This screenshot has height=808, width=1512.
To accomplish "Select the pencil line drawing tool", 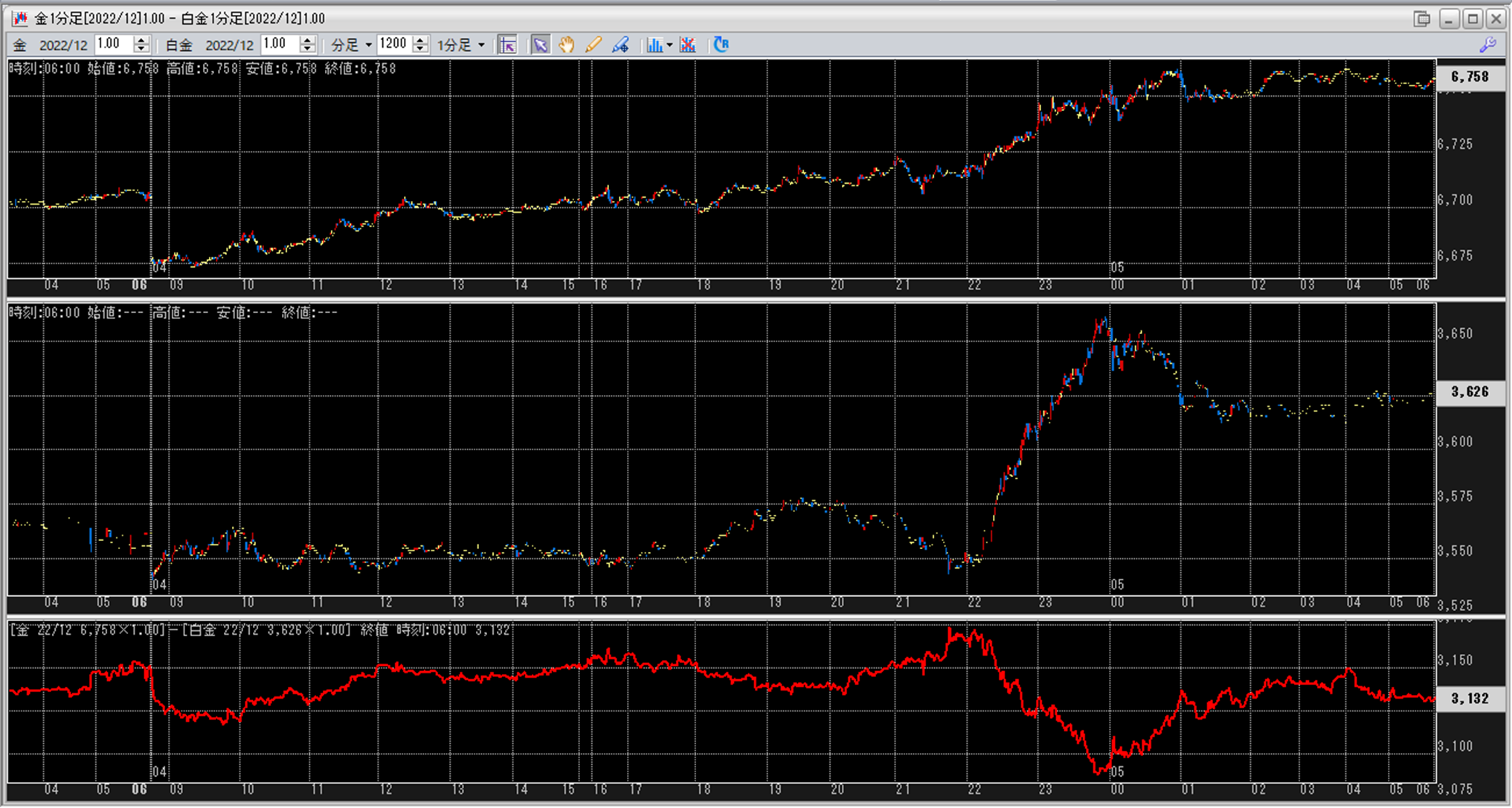I will pos(593,45).
